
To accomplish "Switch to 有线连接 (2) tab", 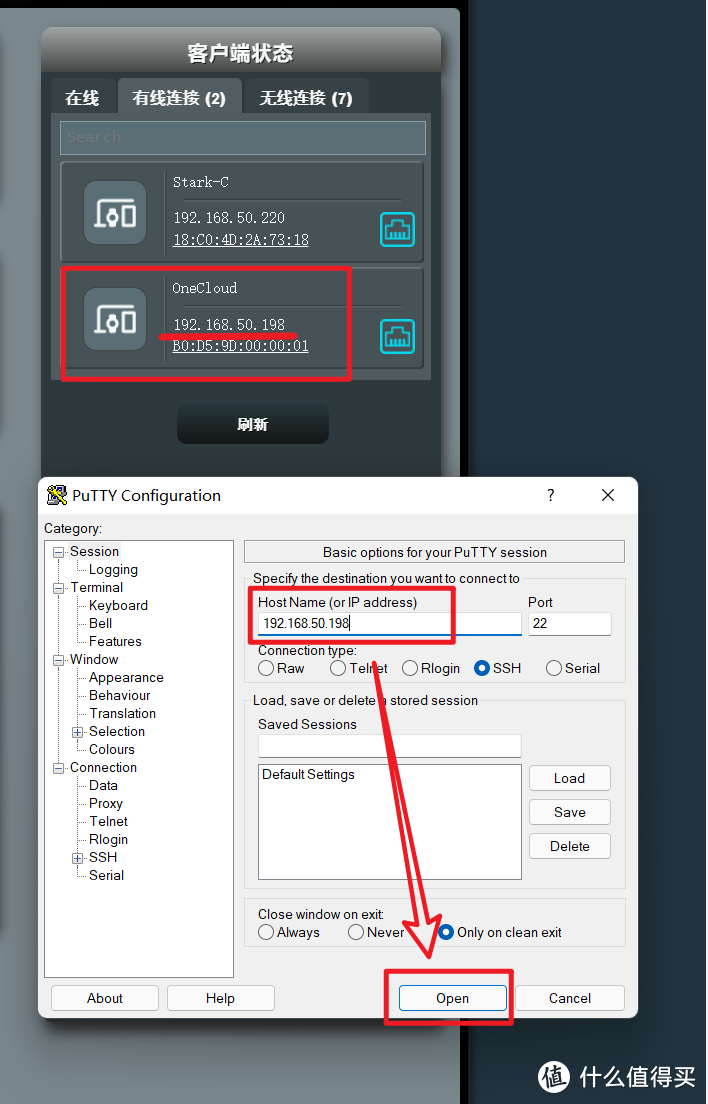I will coord(179,97).
